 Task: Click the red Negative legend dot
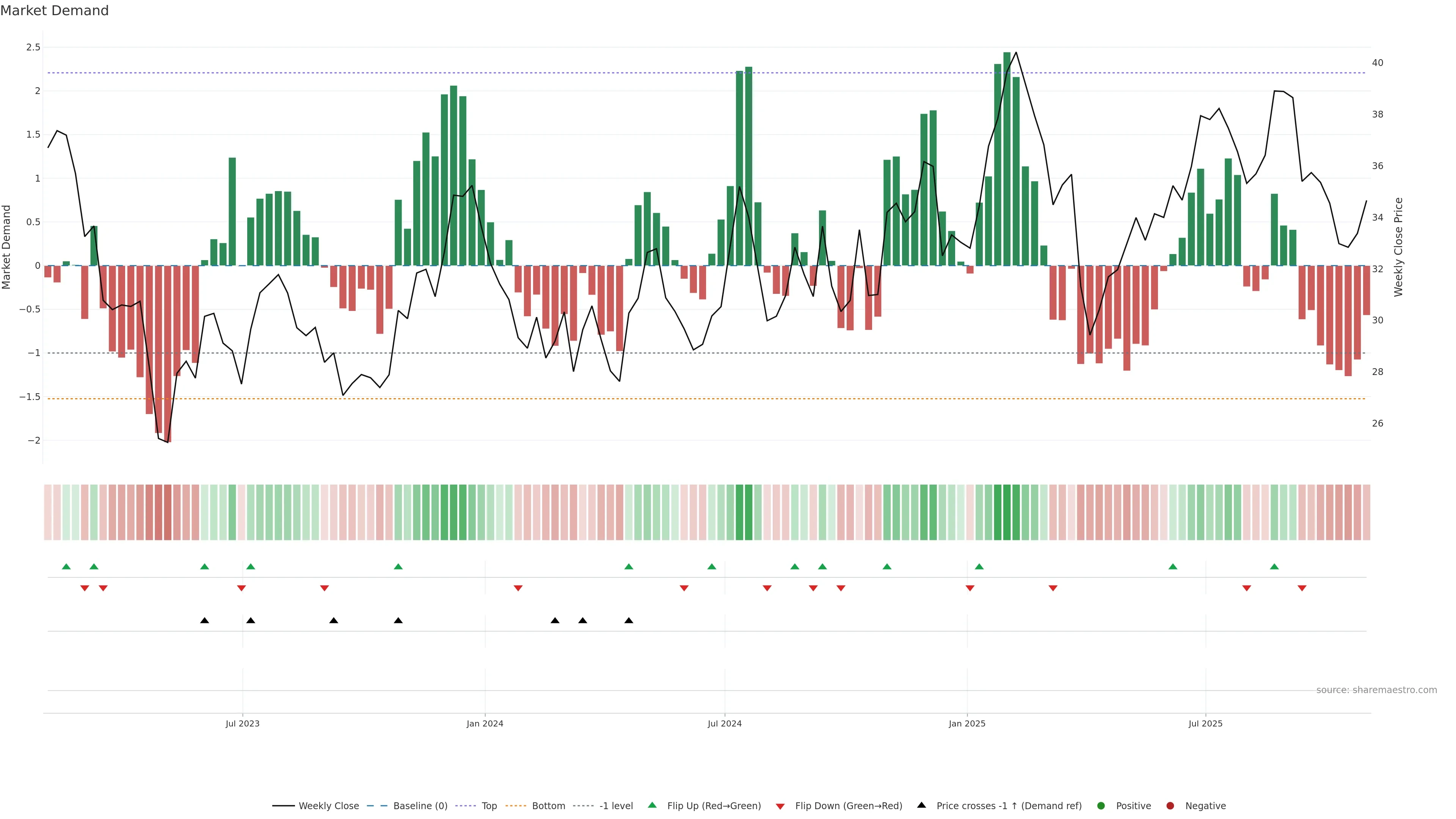(1170, 805)
